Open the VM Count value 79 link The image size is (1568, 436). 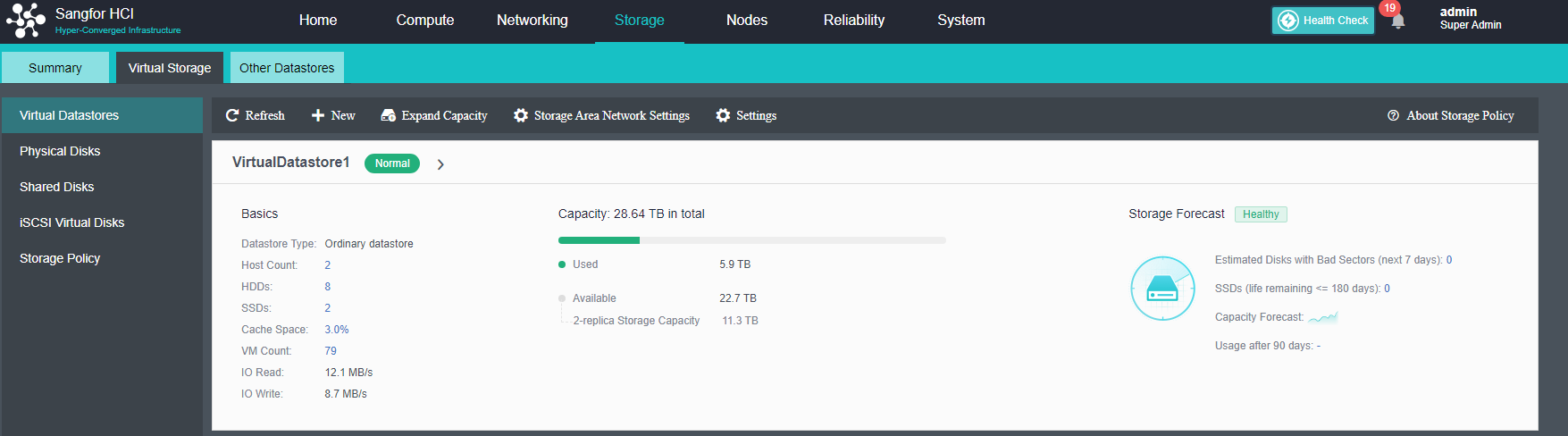coord(331,351)
